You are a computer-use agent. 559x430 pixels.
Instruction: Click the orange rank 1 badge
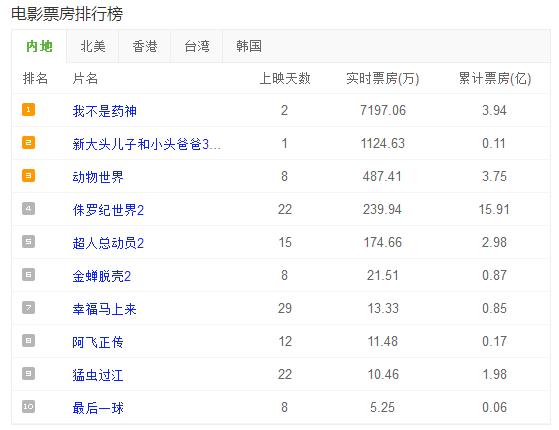29,109
